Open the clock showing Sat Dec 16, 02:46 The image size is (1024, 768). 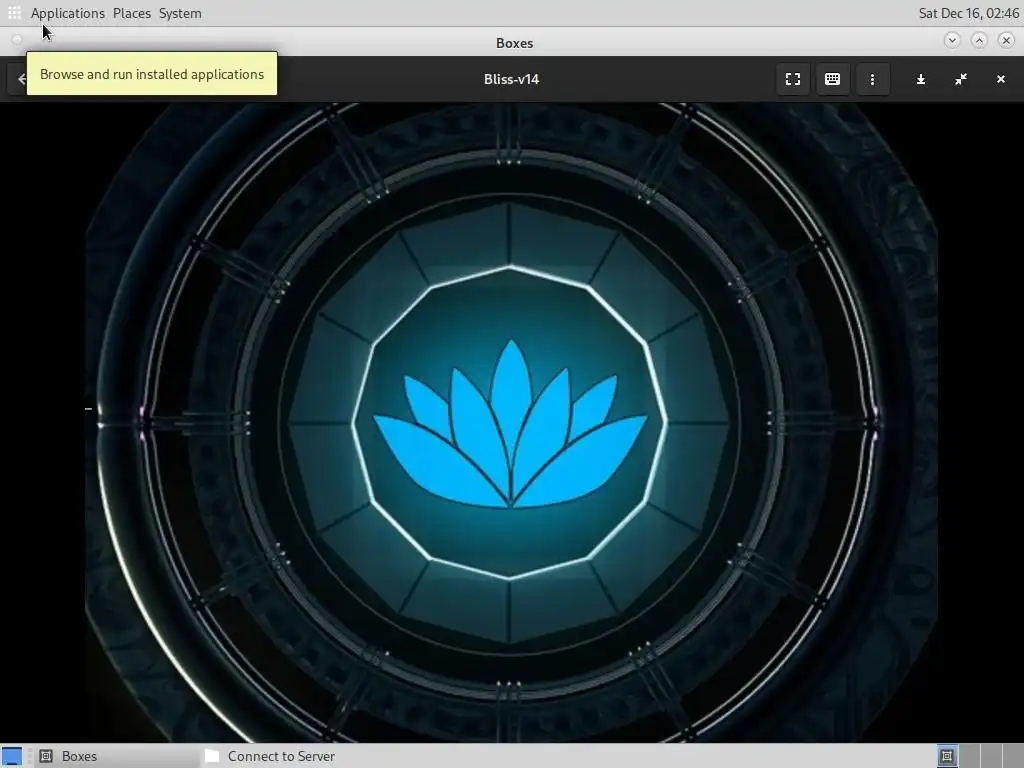click(968, 13)
